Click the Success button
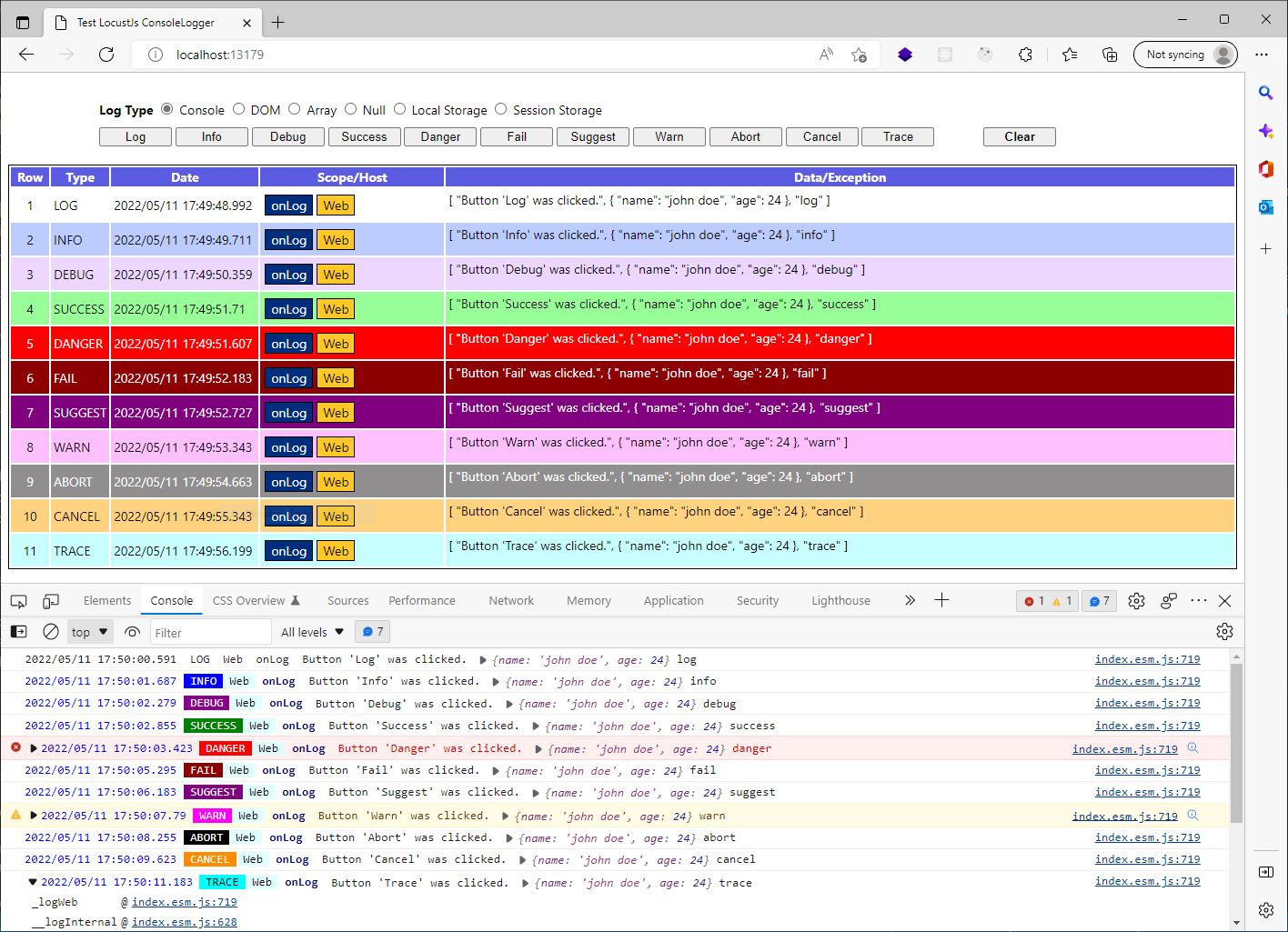Image resolution: width=1288 pixels, height=932 pixels. click(364, 136)
